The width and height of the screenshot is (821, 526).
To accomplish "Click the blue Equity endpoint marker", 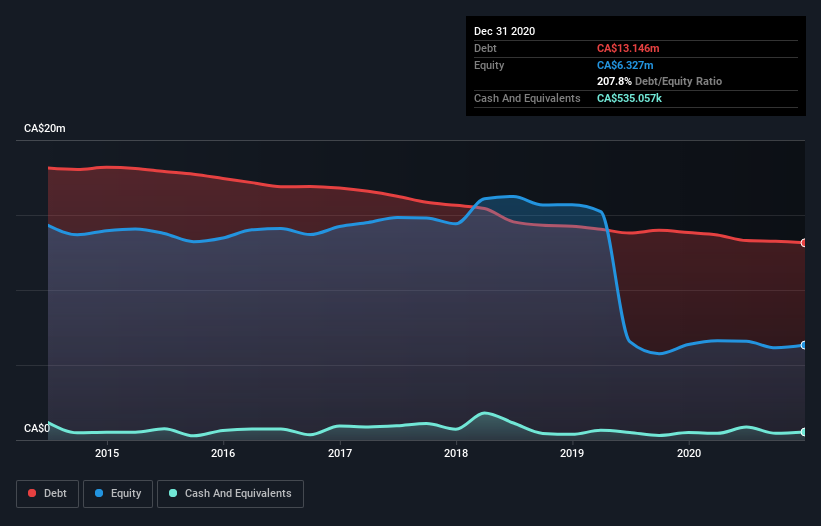I will pyautogui.click(x=804, y=345).
